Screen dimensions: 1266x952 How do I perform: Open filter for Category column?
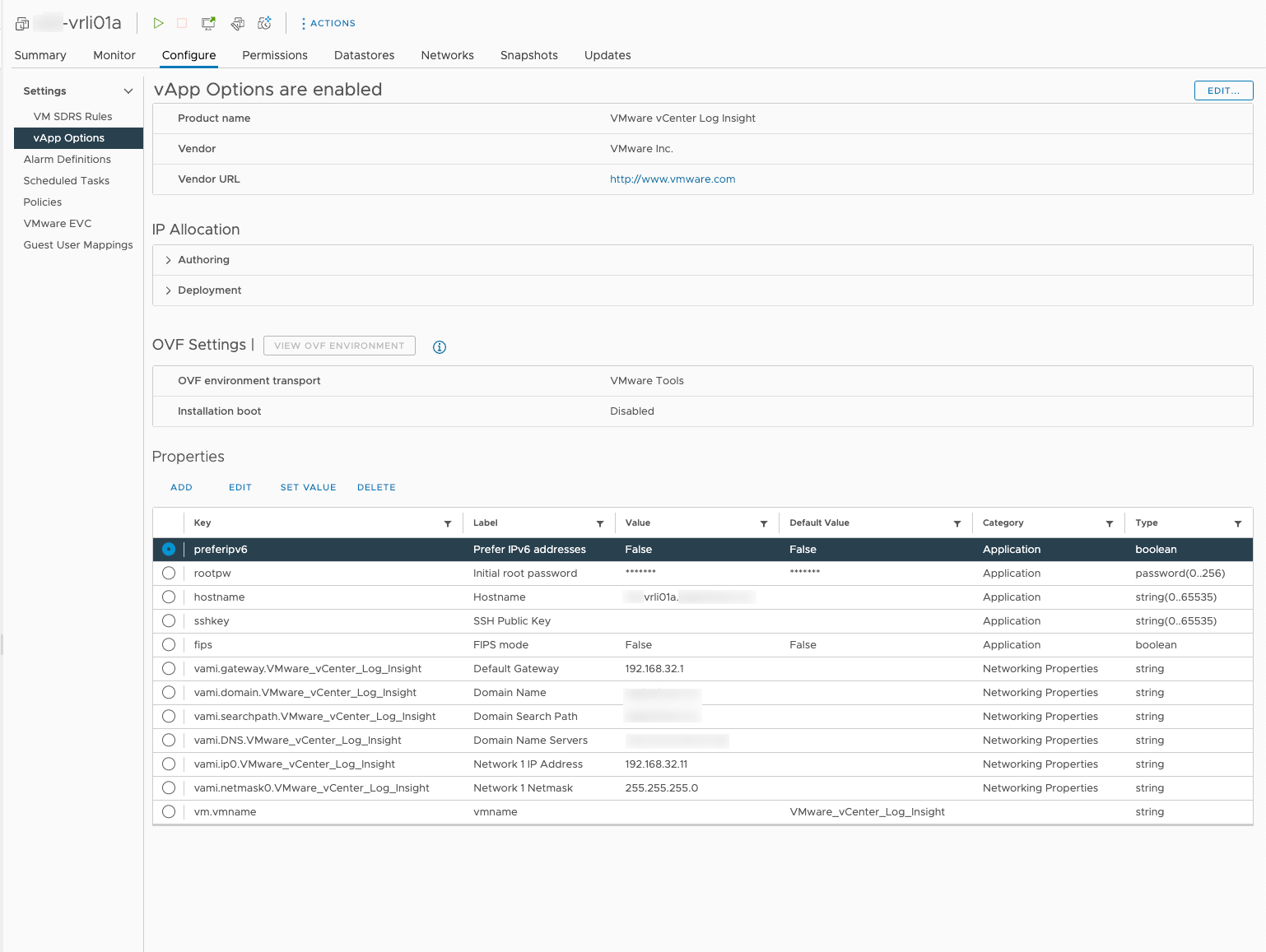1110,523
